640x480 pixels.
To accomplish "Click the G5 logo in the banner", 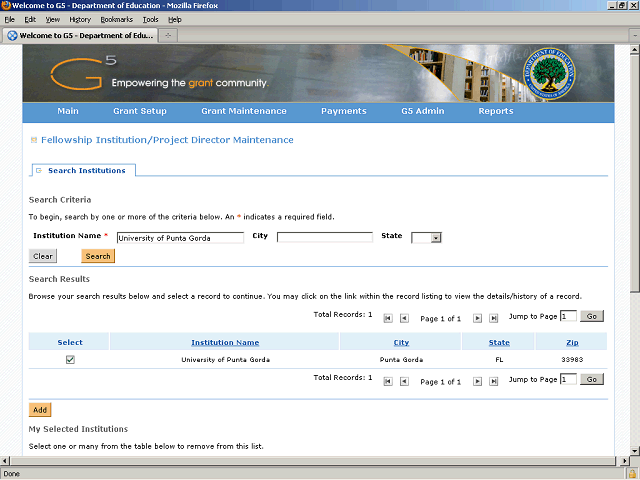I will (83, 73).
